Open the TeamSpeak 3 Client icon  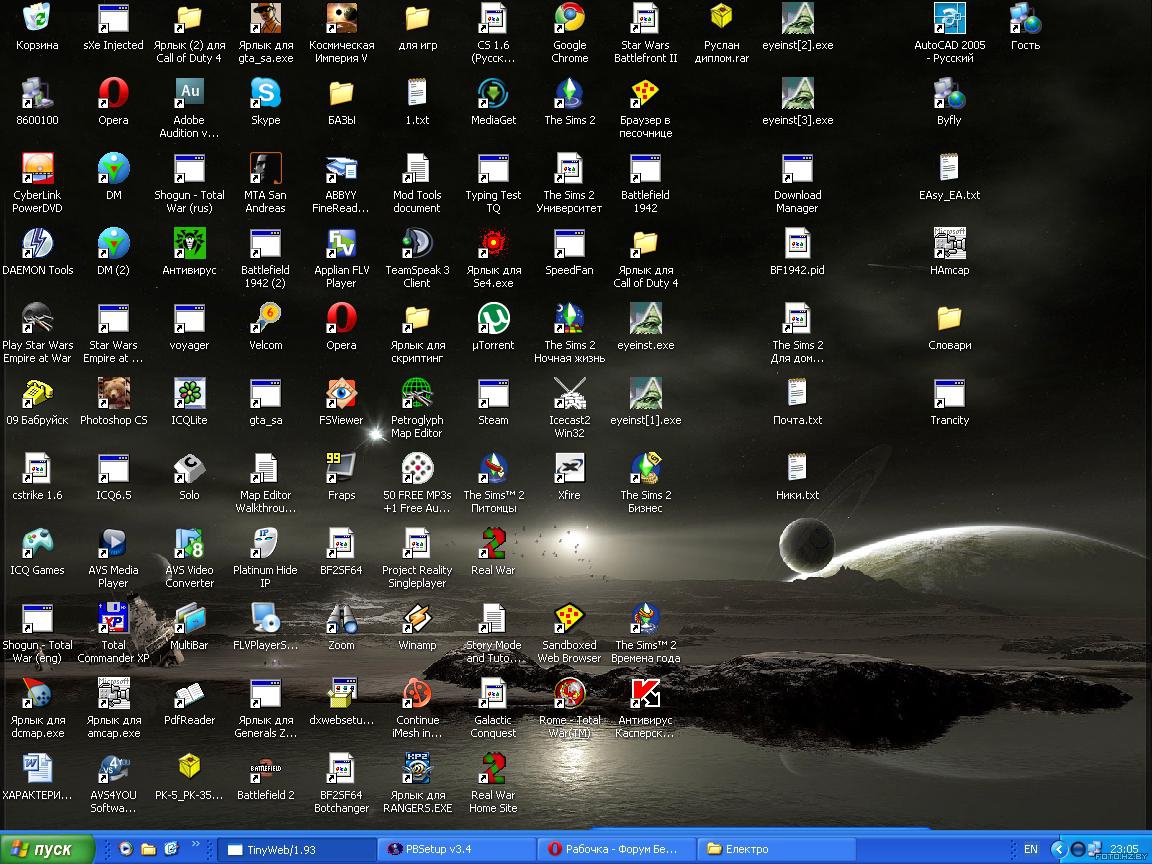[x=417, y=244]
